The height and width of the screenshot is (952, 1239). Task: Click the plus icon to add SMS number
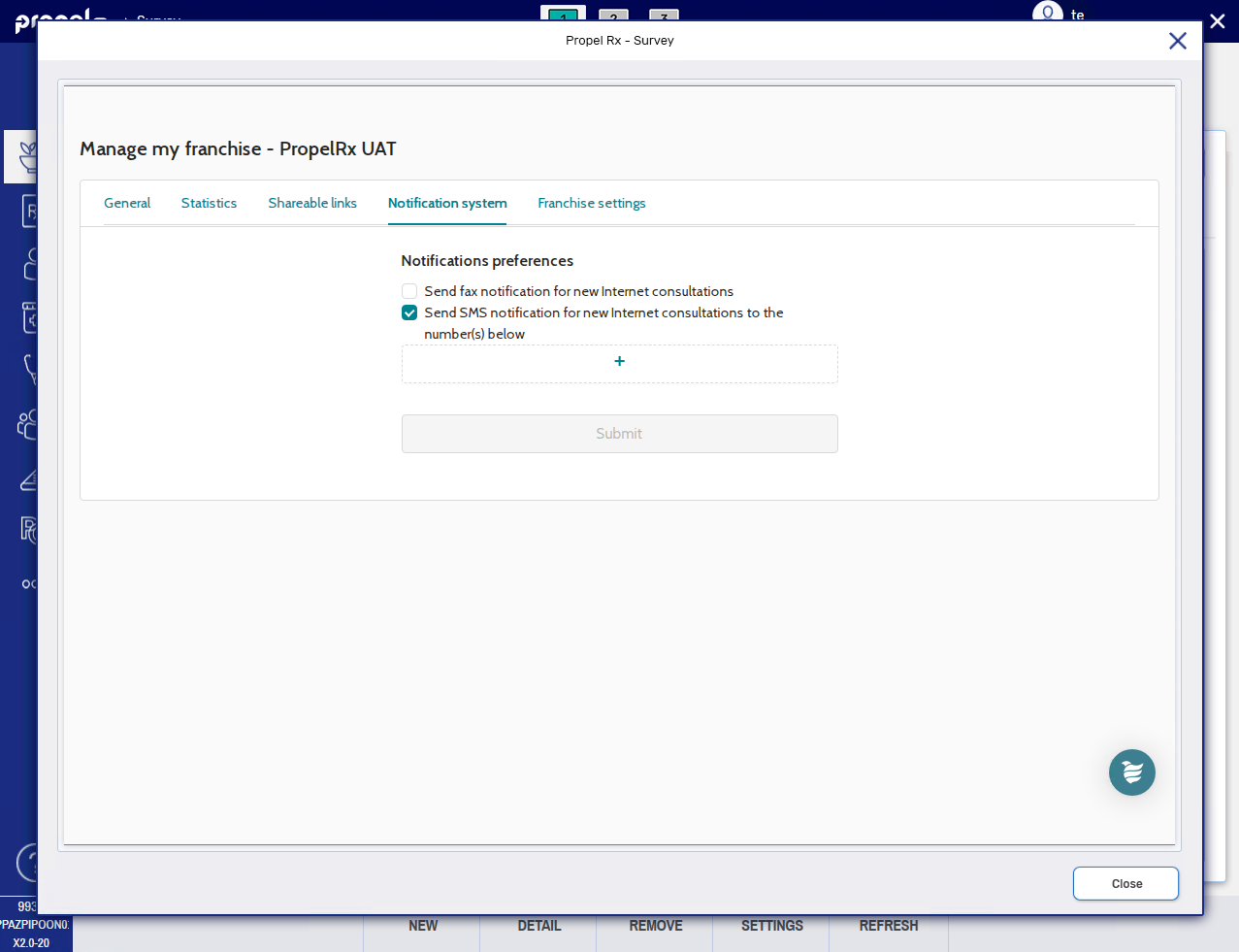[619, 362]
